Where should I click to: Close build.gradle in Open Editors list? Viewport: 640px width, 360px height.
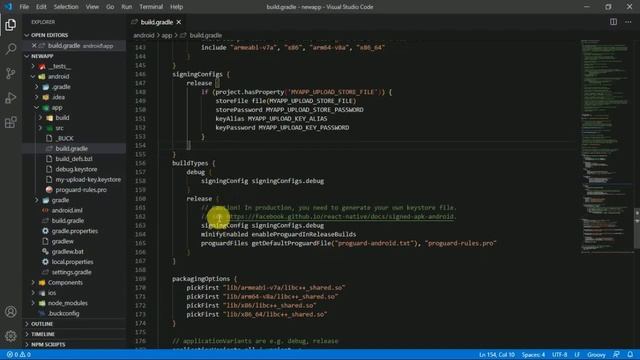point(34,46)
